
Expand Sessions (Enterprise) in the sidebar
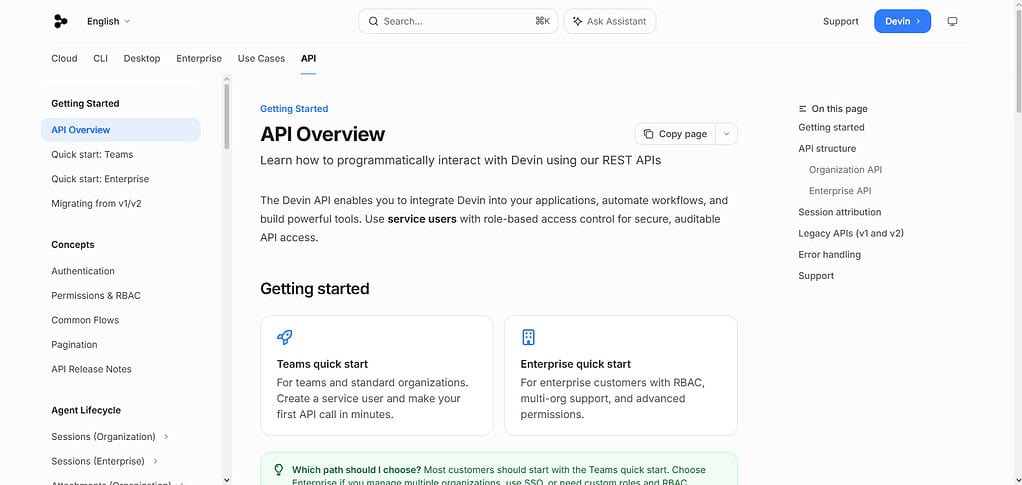click(155, 461)
